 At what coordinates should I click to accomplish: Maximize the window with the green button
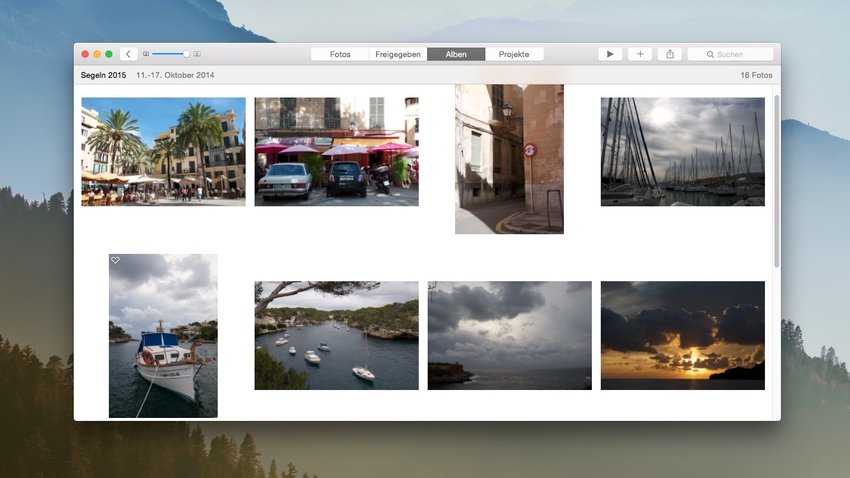point(109,54)
